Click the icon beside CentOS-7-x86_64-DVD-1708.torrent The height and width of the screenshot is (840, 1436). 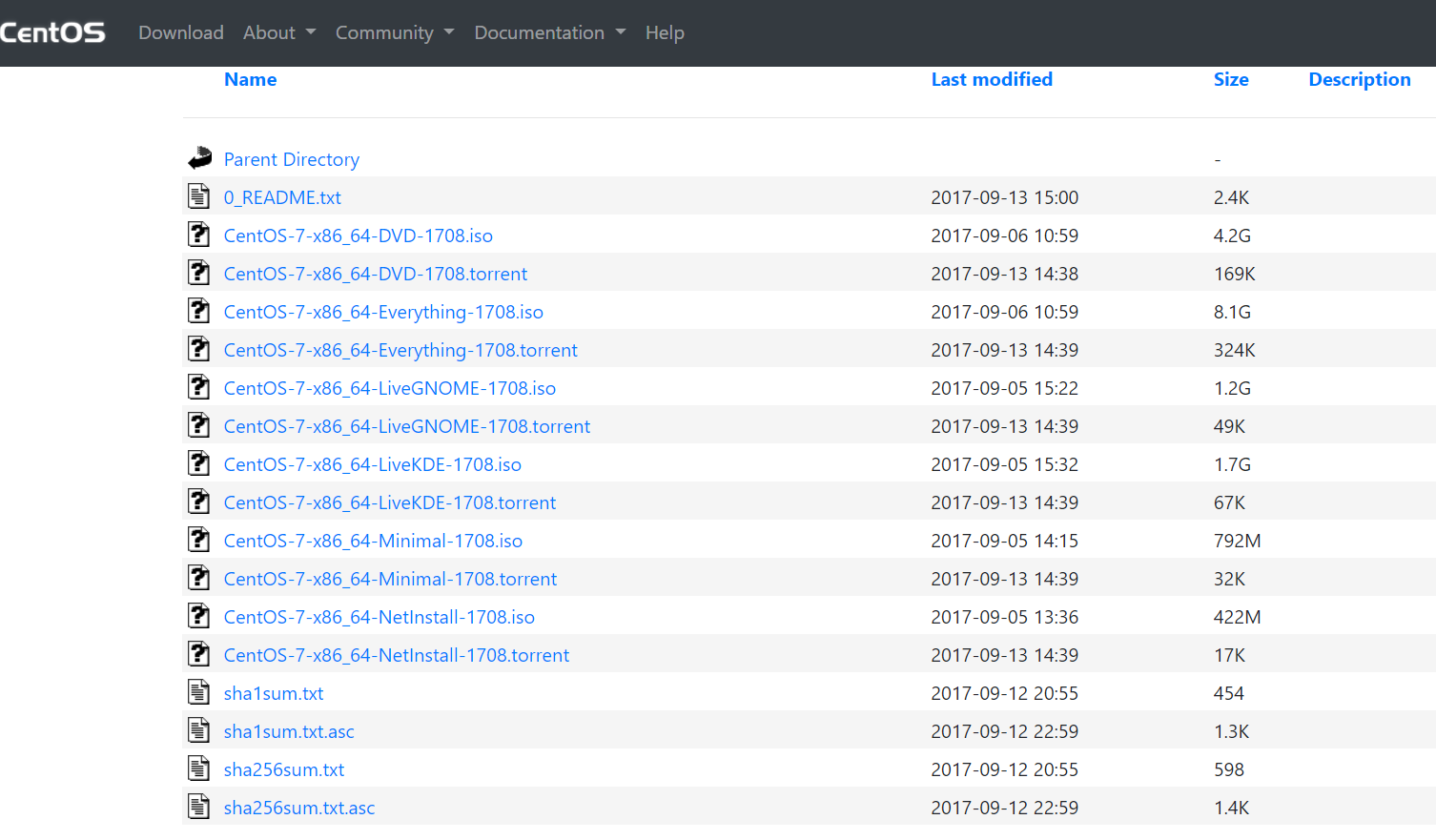pyautogui.click(x=198, y=273)
